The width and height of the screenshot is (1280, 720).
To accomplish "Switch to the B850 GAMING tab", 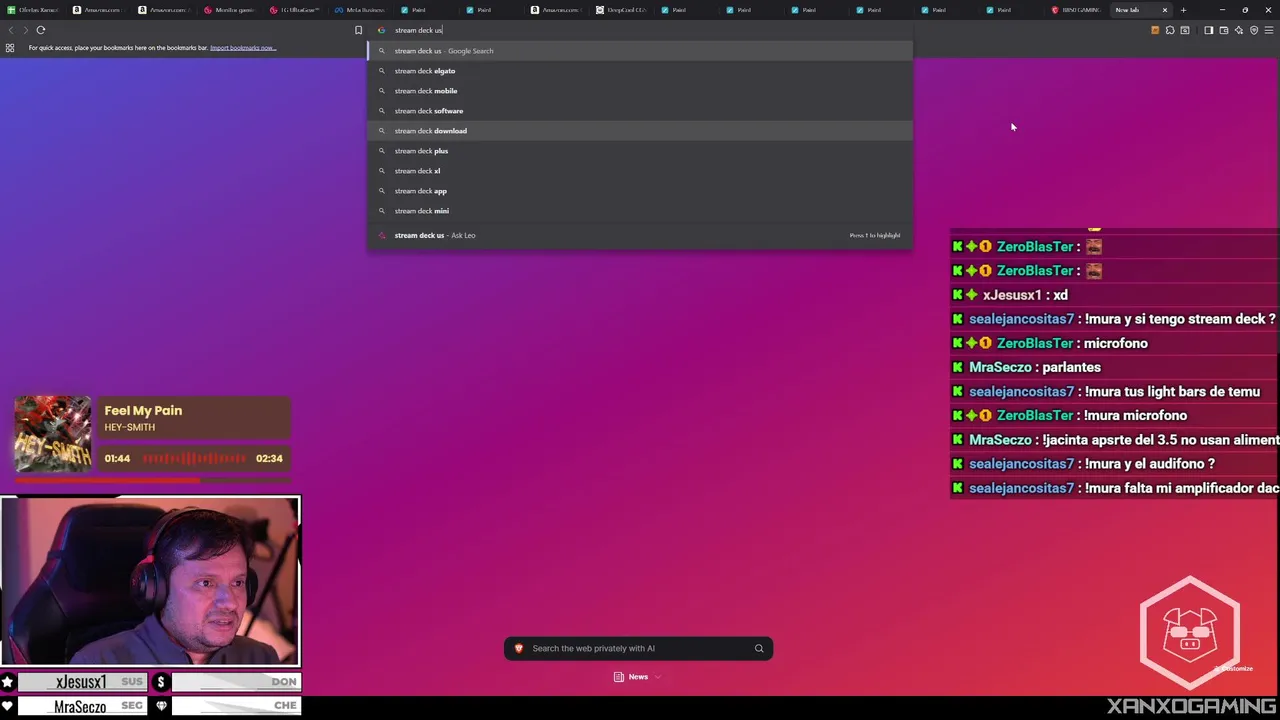I will (x=1076, y=10).
